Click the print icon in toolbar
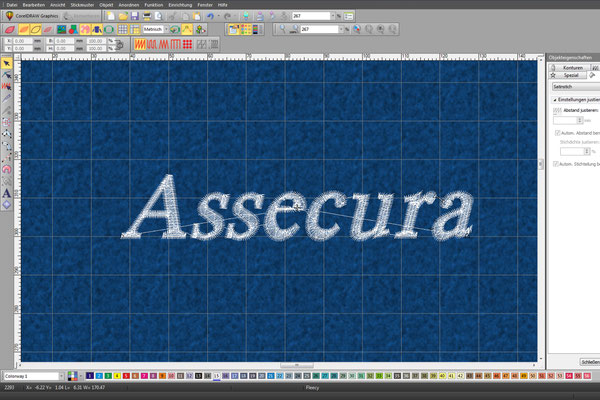Viewport: 600px width, 400px height. (x=147, y=16)
